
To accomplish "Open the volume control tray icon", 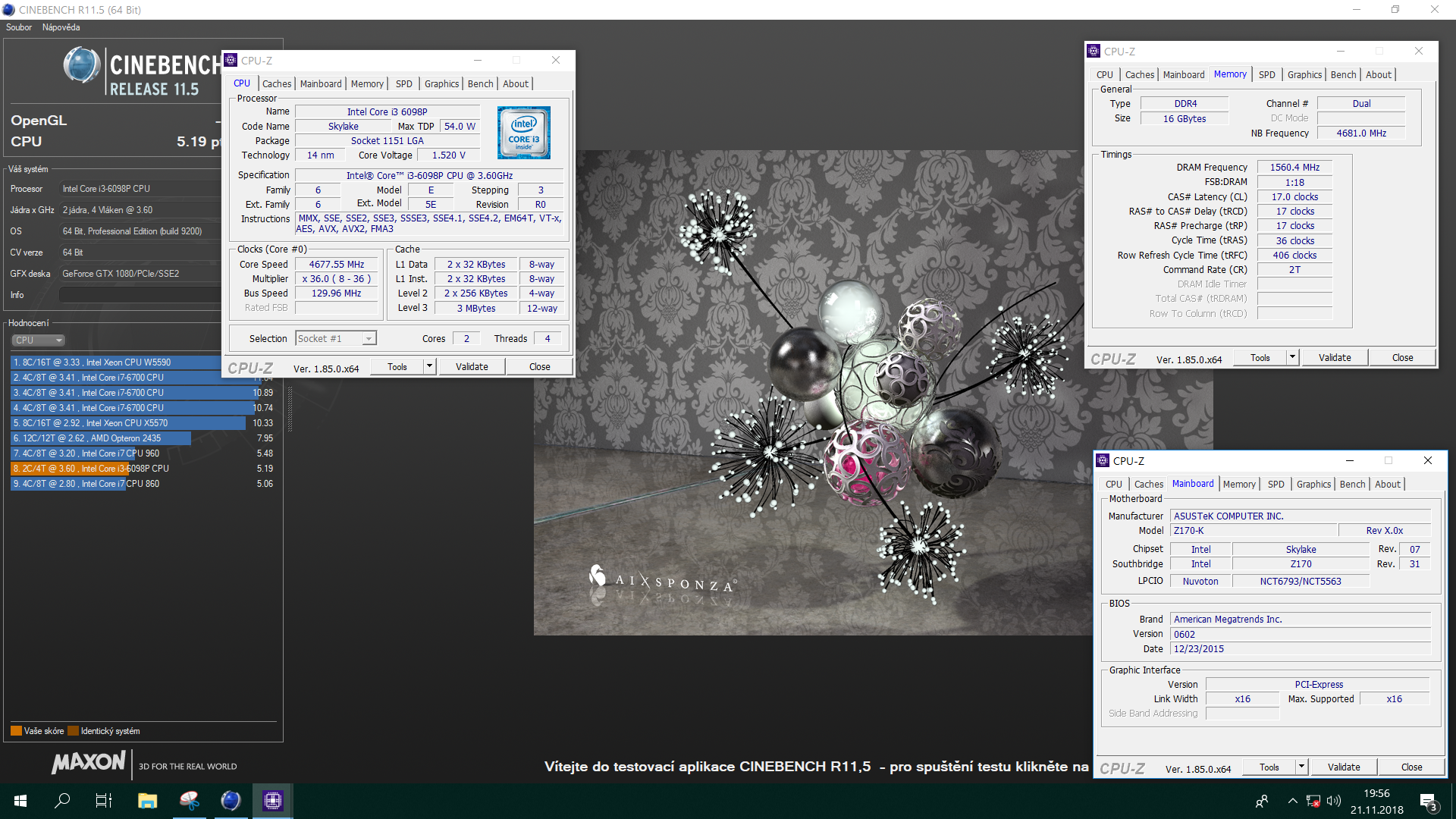I will [x=1334, y=801].
